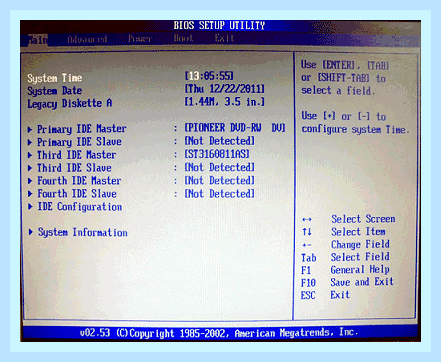Click the F1 key label
This screenshot has height=362, width=441.
tap(306, 270)
